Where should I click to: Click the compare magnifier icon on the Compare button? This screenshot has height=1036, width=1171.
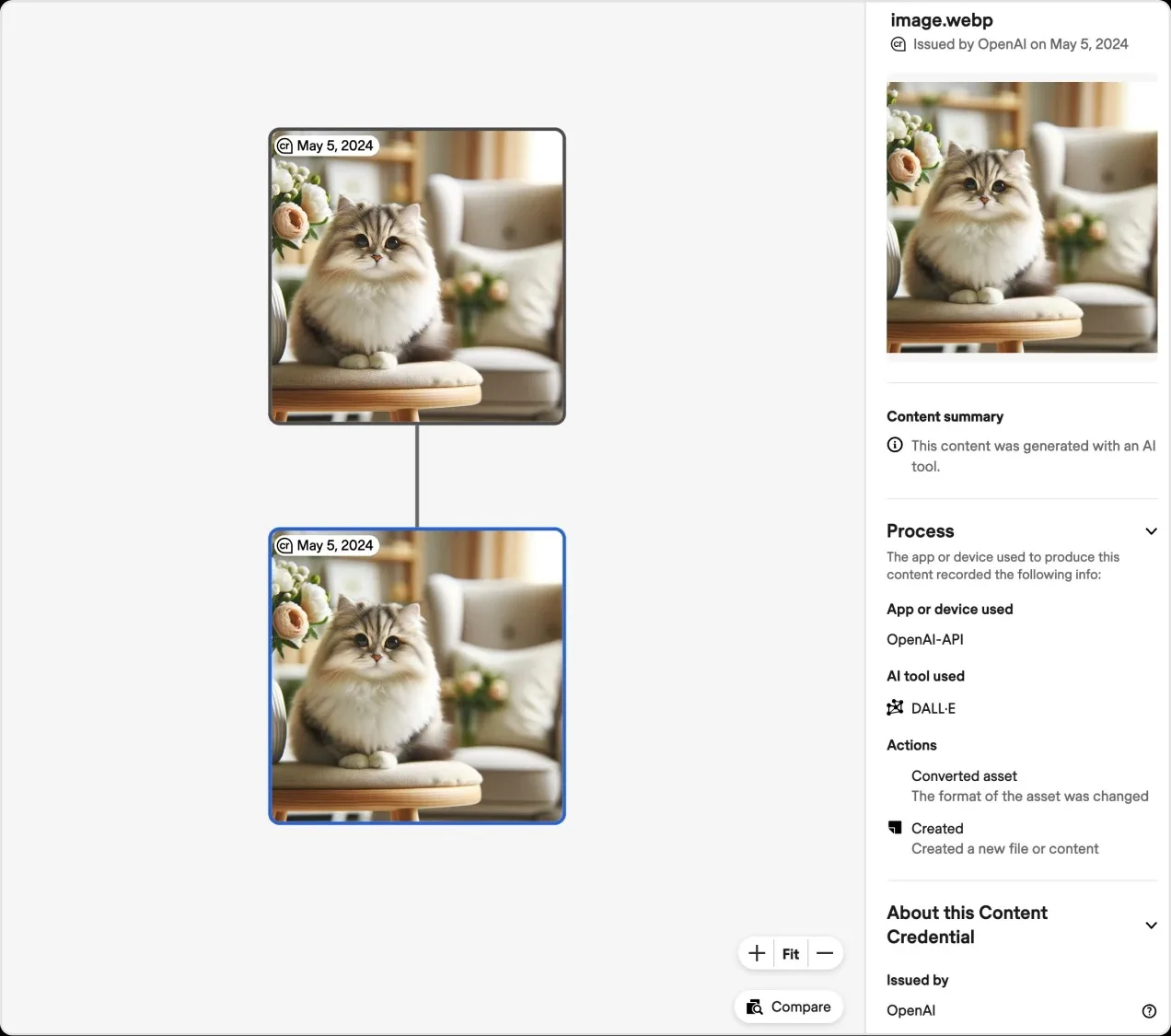(x=755, y=1007)
